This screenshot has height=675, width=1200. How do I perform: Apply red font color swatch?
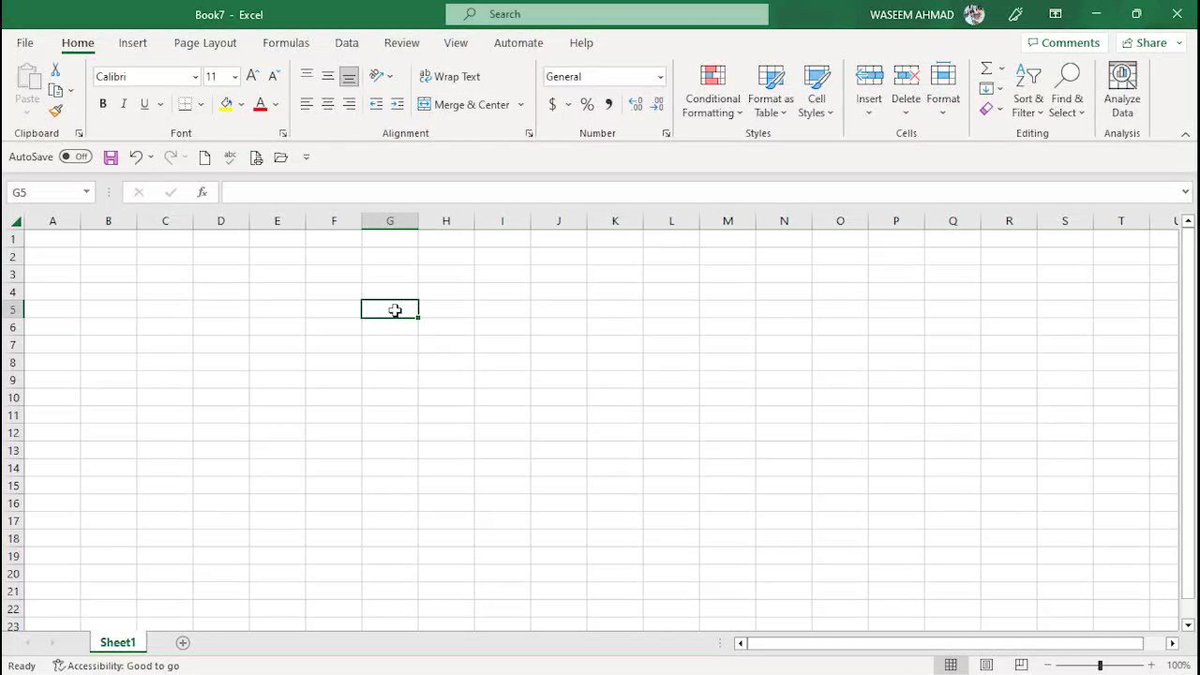260,104
